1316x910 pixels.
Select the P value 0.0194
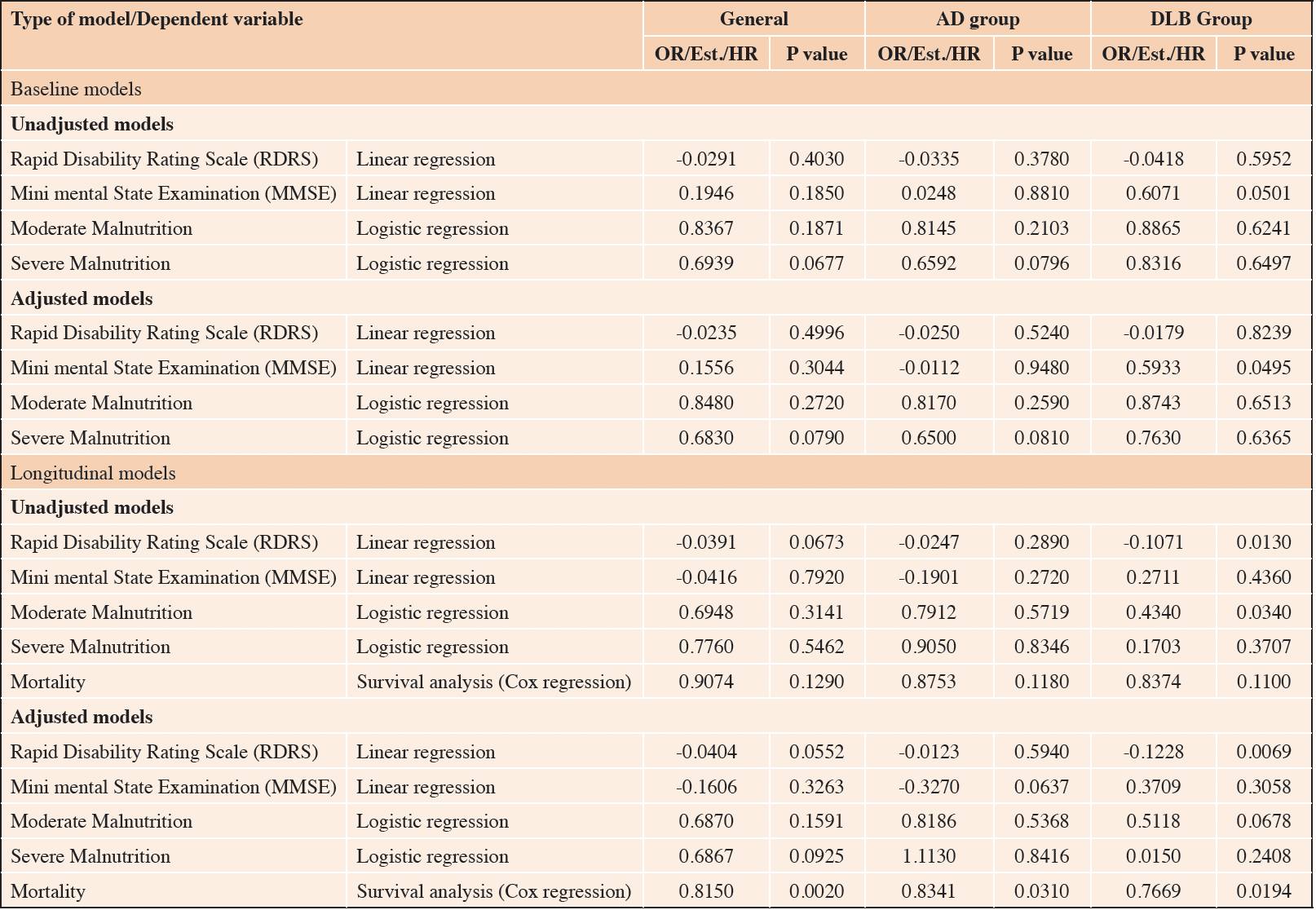coord(1264,891)
